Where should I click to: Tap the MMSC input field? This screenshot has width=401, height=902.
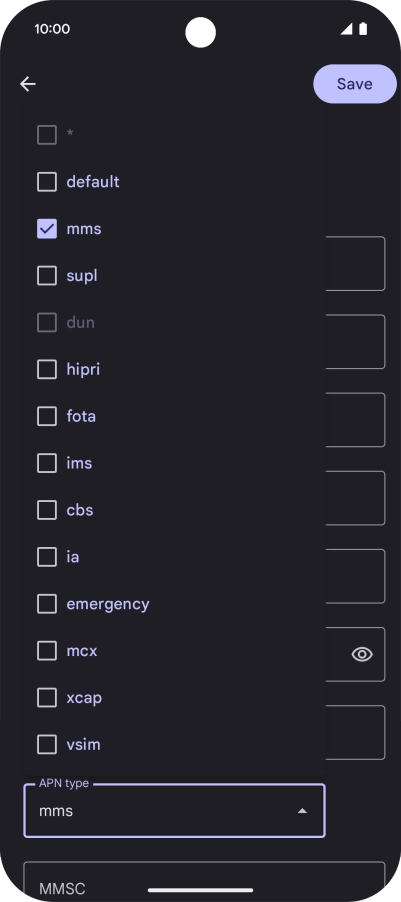(x=204, y=881)
